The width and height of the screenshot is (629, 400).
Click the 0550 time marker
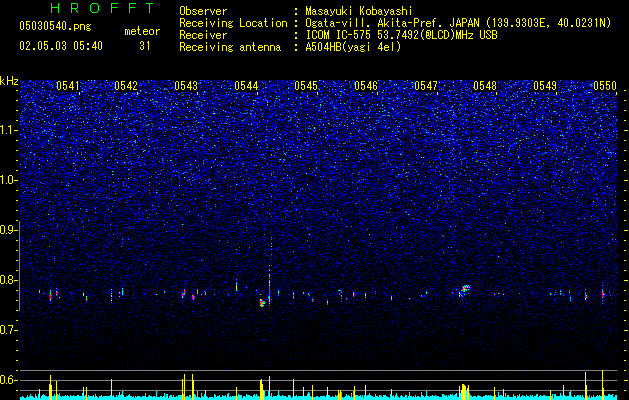coord(605,86)
